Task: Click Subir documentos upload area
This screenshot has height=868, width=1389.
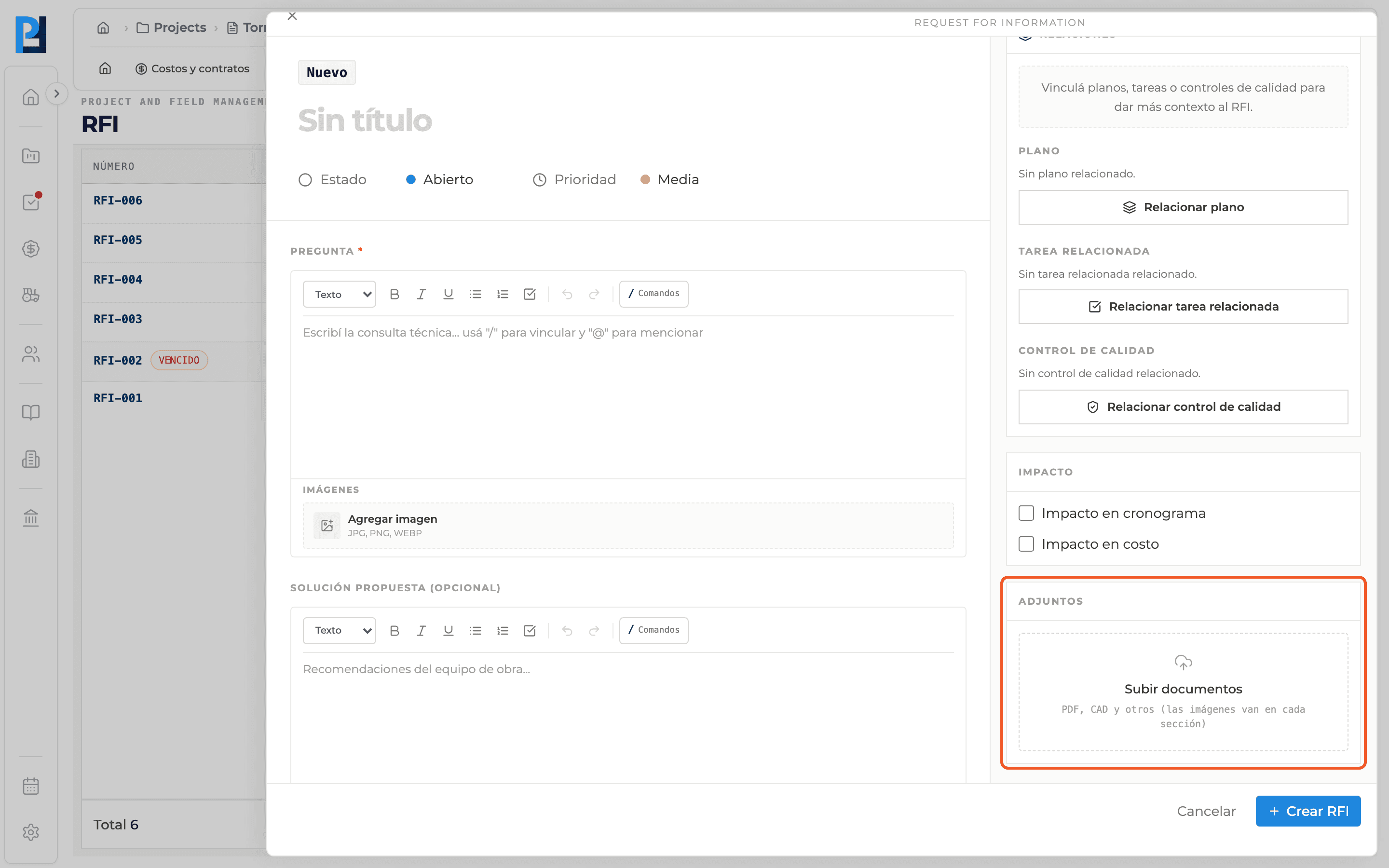Action: [x=1183, y=692]
